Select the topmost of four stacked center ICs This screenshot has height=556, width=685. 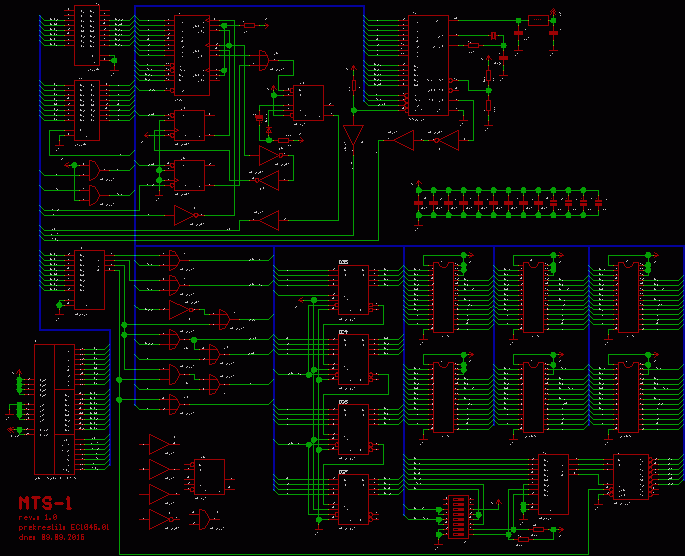(352, 288)
